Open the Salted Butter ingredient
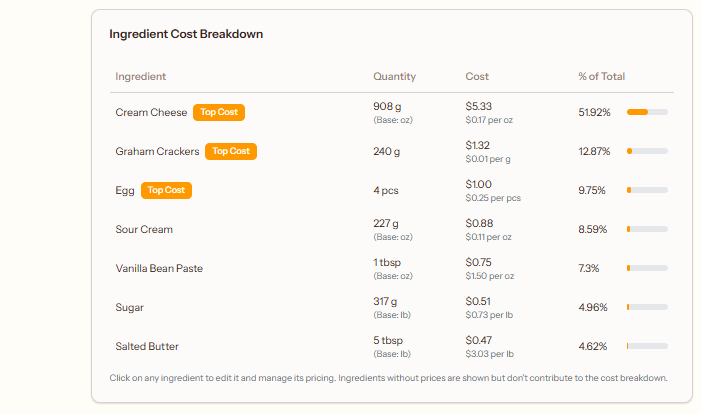701x414 pixels. tap(147, 346)
